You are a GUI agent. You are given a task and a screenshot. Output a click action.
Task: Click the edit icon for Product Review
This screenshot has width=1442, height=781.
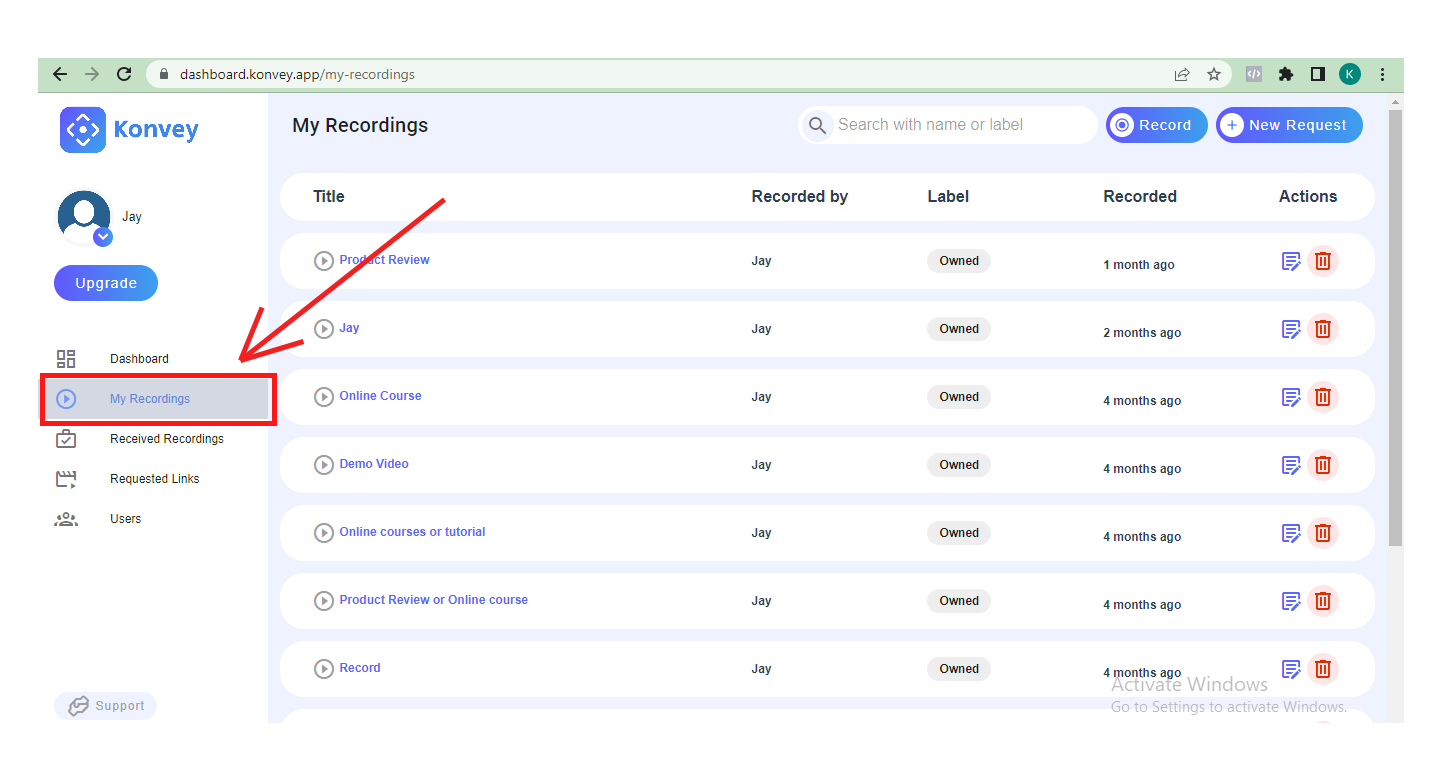(1291, 261)
